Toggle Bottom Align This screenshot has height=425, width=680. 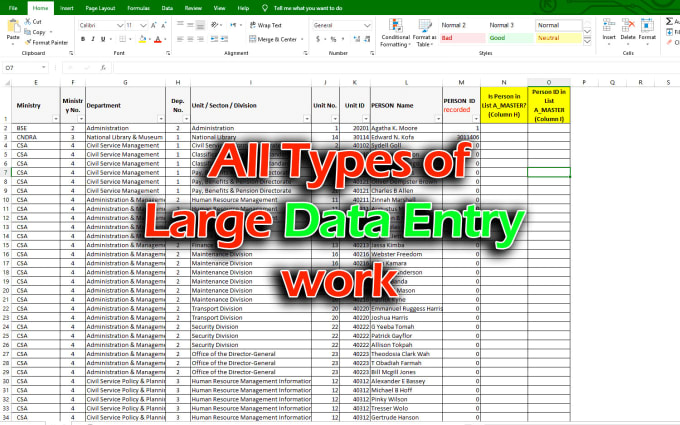point(200,25)
